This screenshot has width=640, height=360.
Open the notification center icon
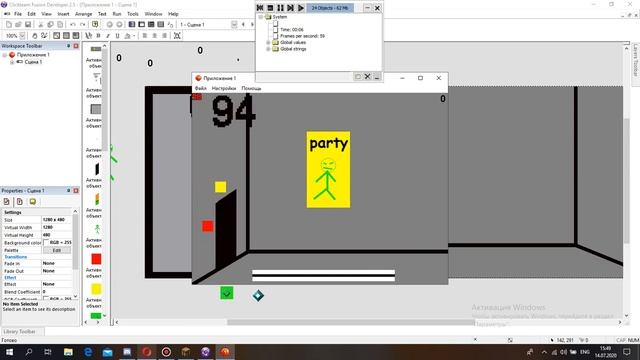pyautogui.click(x=627, y=352)
